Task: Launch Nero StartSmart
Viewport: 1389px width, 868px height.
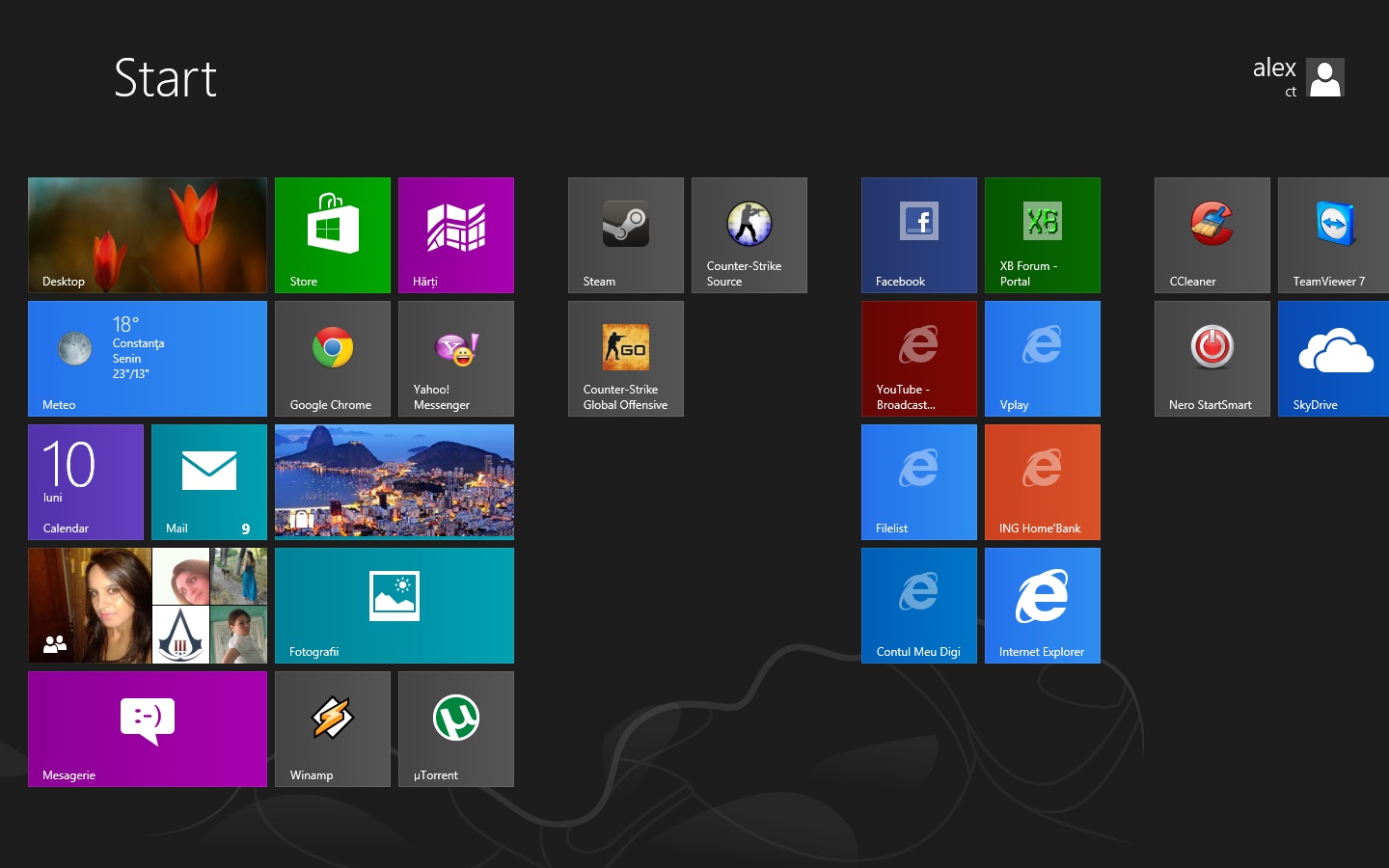Action: 1212,359
